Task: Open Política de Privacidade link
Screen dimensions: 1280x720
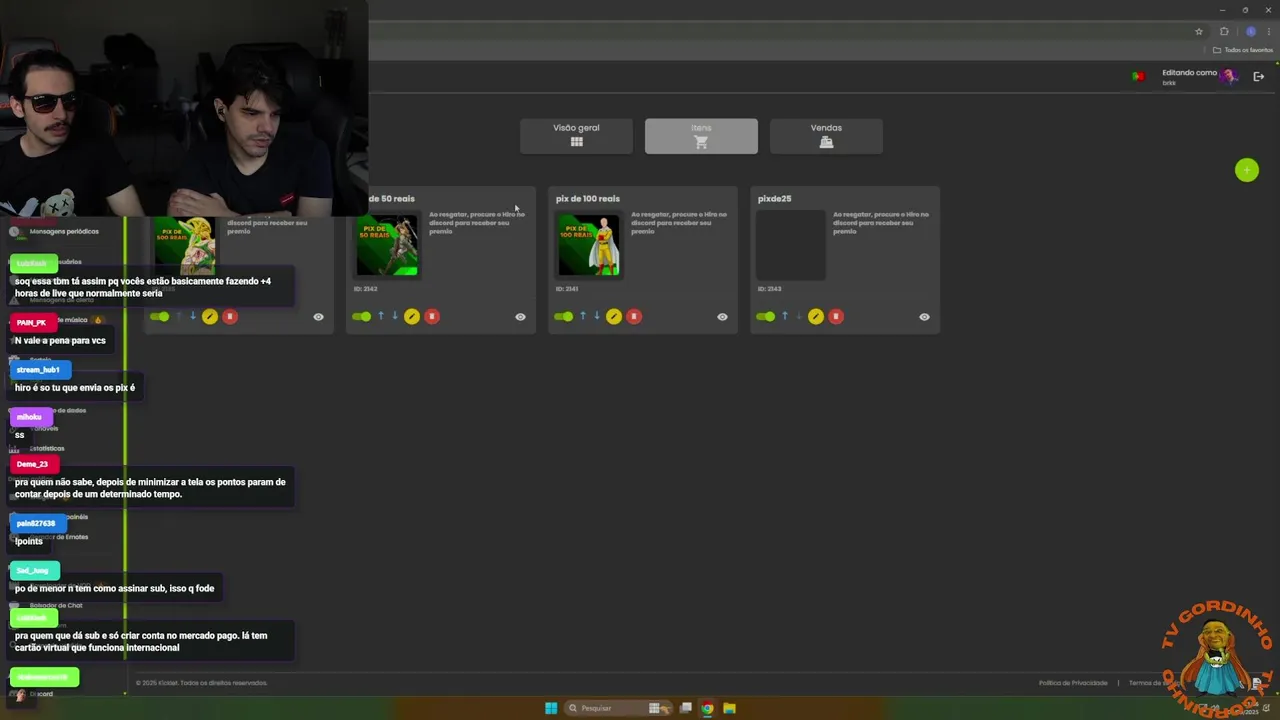Action: coord(1073,683)
